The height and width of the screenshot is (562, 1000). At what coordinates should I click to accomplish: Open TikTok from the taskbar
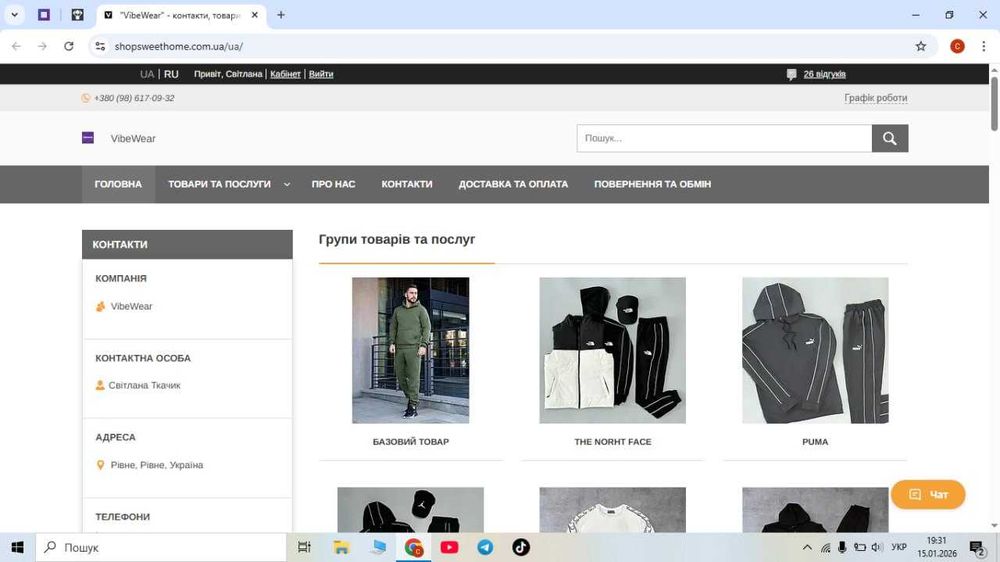pos(520,547)
